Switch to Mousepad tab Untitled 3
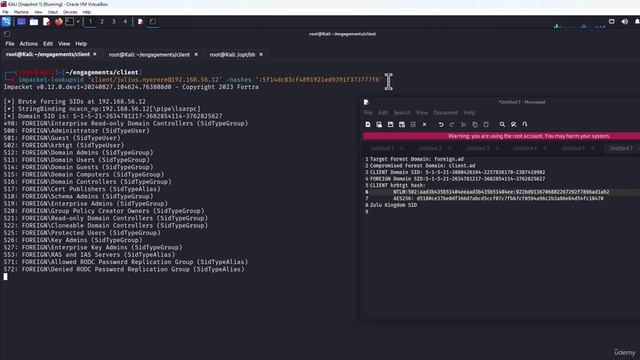The image size is (640, 360). pos(478,148)
